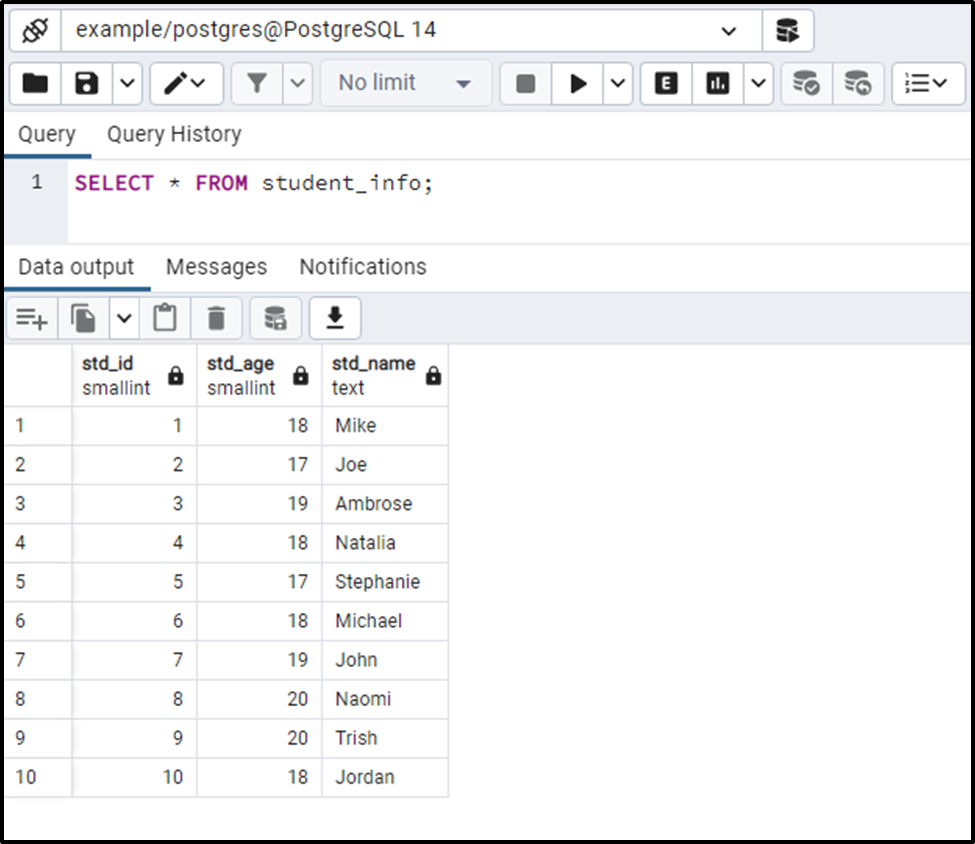Commit the transaction using the commit icon
Viewport: 975px width, 844px height.
[806, 83]
